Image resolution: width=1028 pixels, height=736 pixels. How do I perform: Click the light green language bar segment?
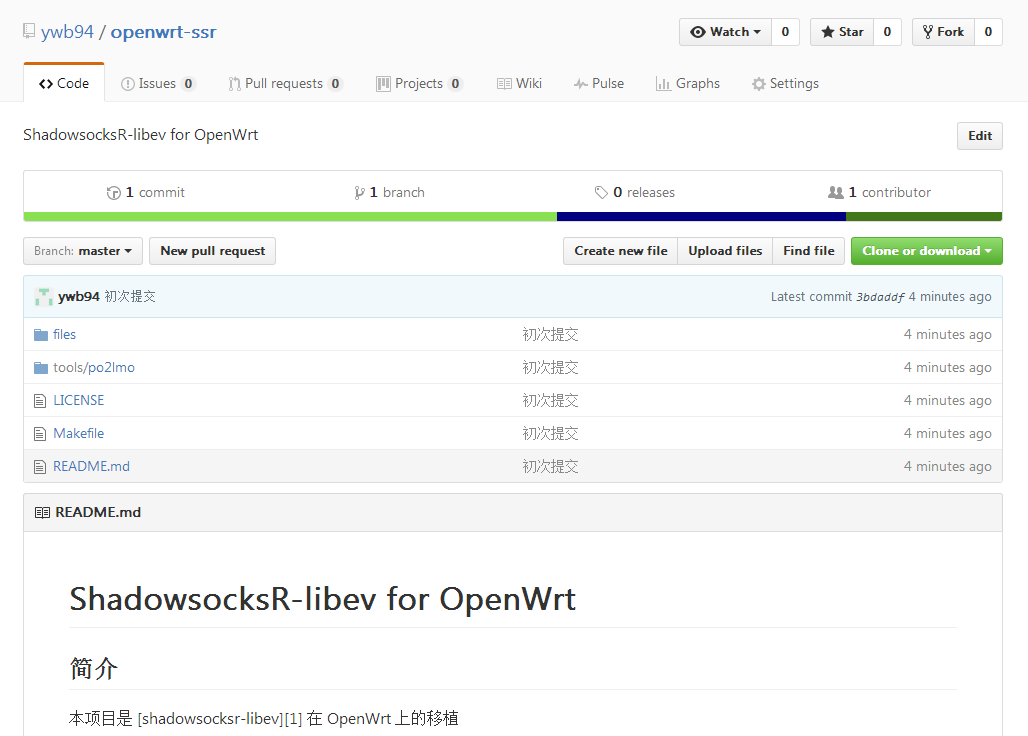point(290,216)
